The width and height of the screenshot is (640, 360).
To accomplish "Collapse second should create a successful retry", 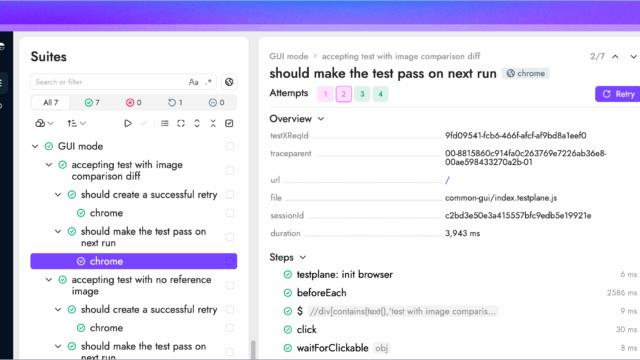I will pos(58,309).
